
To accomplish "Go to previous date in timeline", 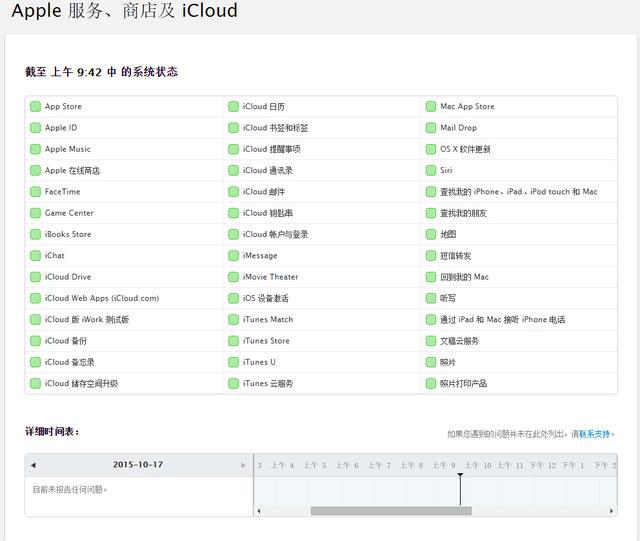I will [33, 465].
